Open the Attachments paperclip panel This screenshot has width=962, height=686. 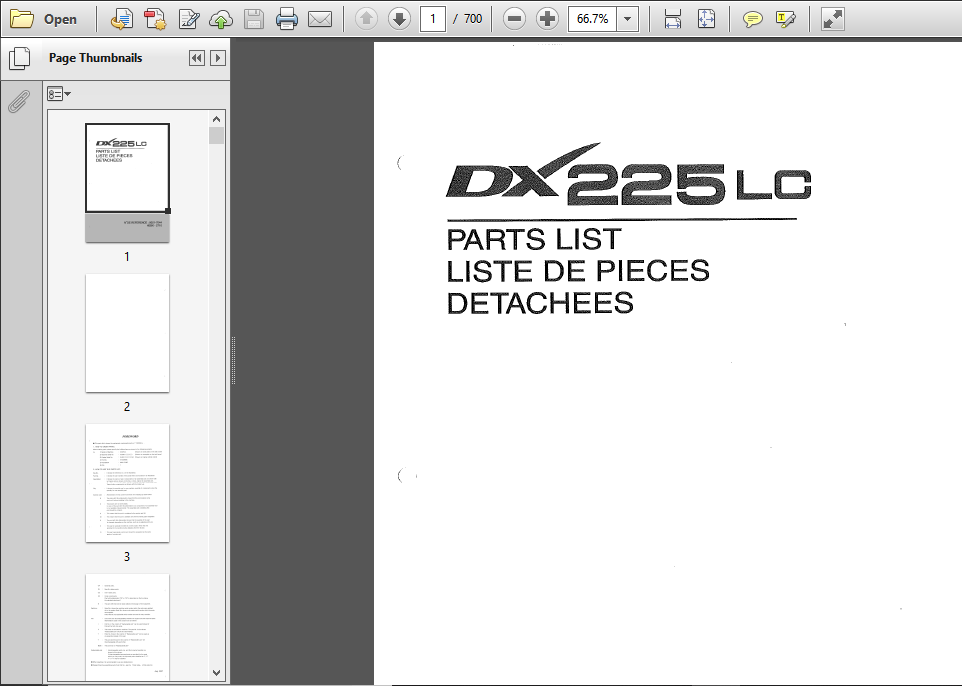click(x=20, y=101)
